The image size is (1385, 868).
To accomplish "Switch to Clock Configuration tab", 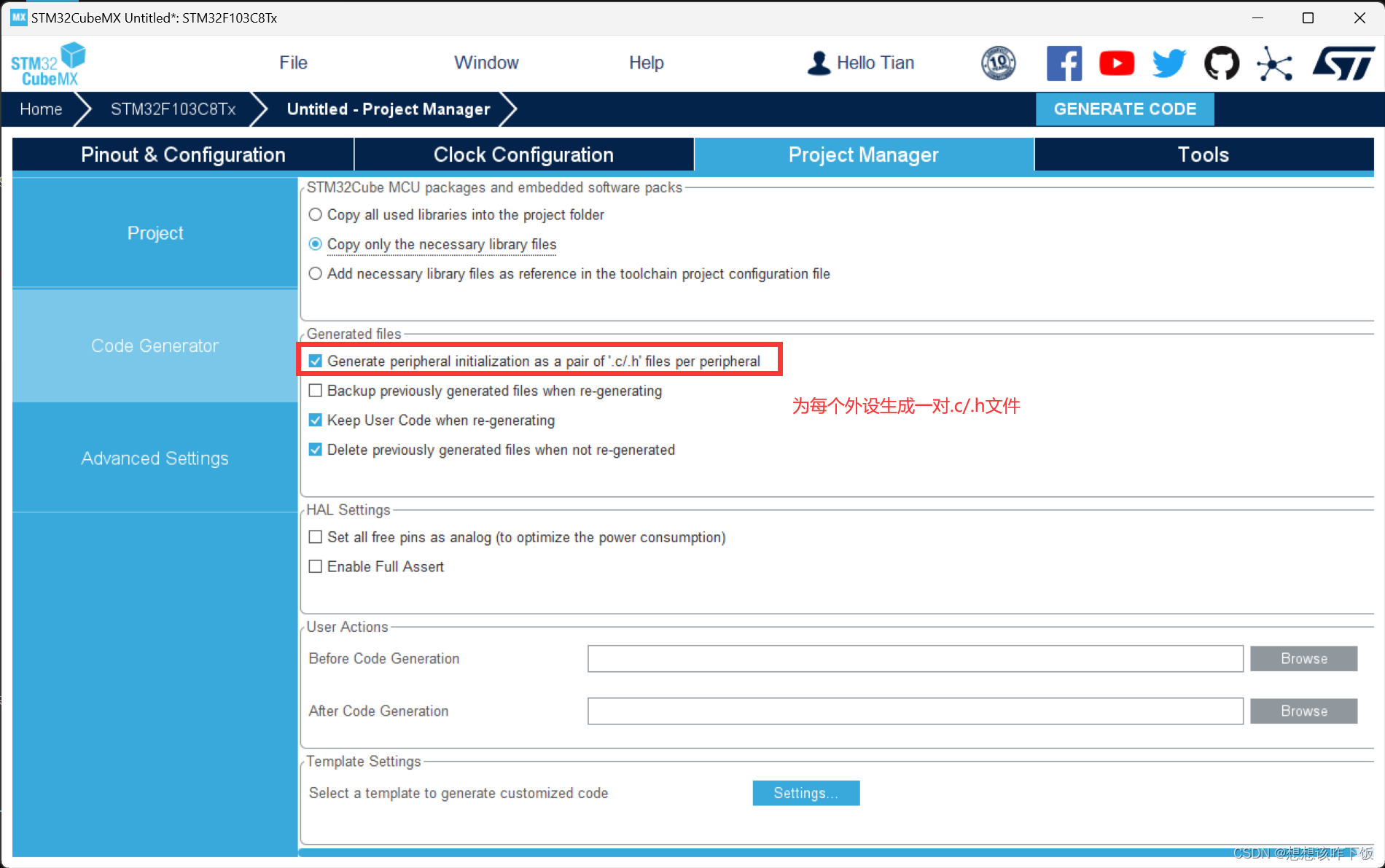I will point(523,155).
